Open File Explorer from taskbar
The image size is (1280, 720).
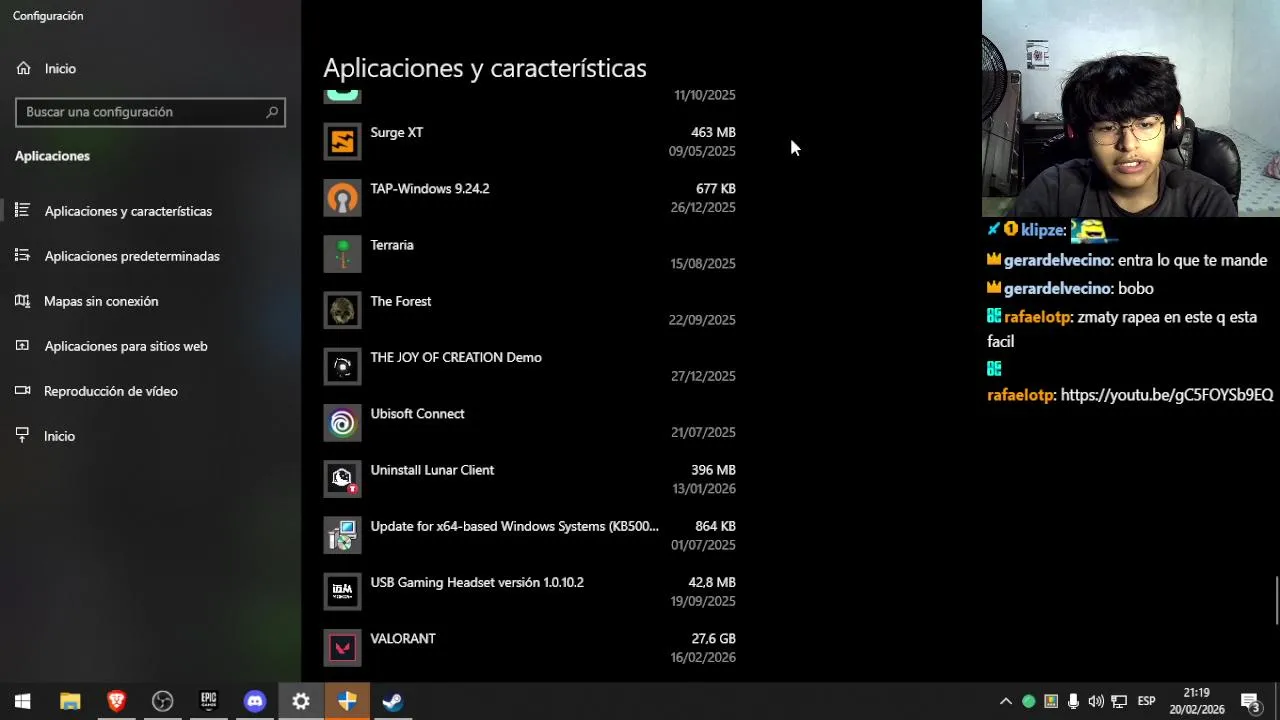click(x=70, y=701)
